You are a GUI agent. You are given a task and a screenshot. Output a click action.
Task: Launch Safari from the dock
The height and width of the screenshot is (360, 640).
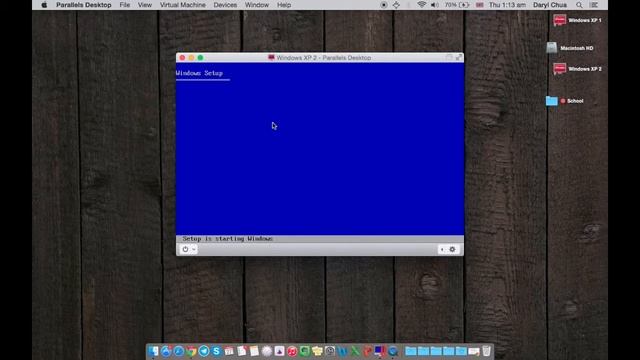click(x=178, y=351)
